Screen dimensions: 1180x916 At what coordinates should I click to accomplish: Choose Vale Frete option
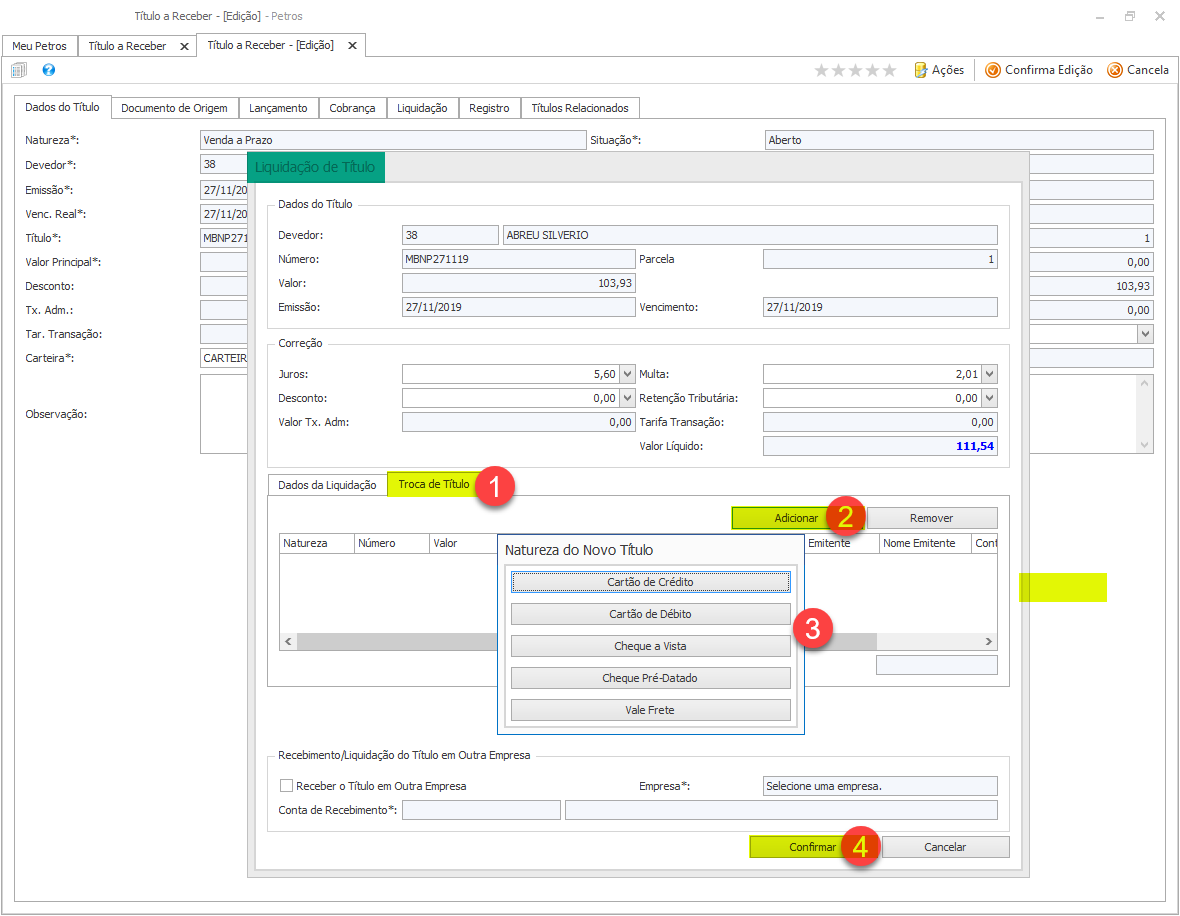coord(650,710)
